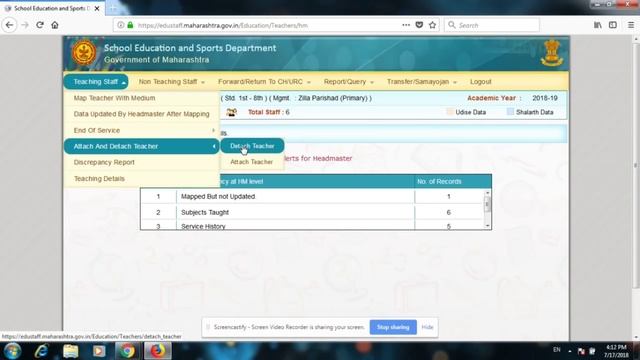
Task: Click the Total Staff count
Action: point(287,112)
